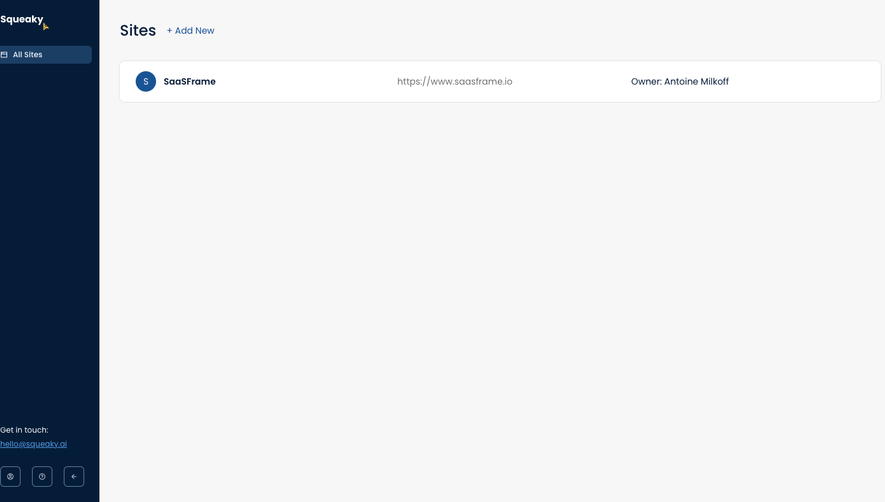Viewport: 885px width, 502px height.
Task: Click the All Sites menu icon
Action: pyautogui.click(x=4, y=55)
